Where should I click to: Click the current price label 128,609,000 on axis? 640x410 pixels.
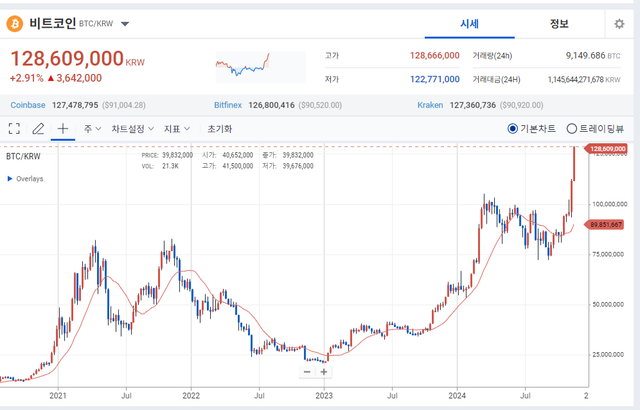(x=607, y=148)
